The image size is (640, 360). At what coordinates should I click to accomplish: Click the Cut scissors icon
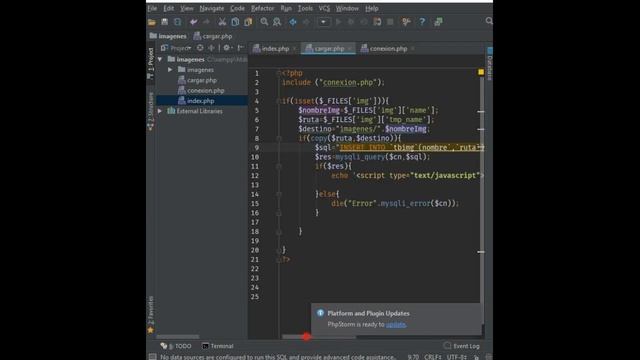[x=222, y=22]
